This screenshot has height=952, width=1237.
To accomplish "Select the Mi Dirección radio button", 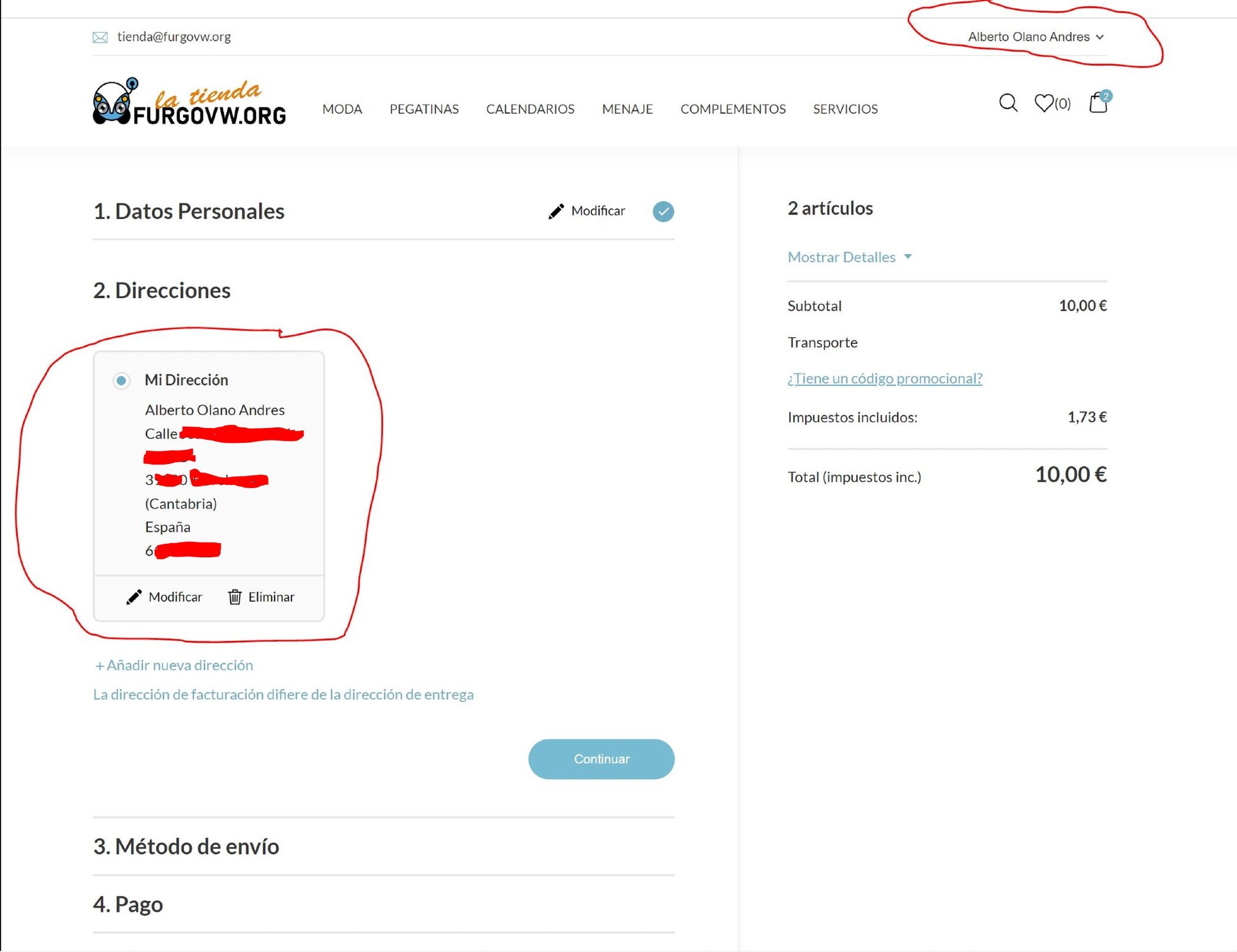I will point(121,380).
